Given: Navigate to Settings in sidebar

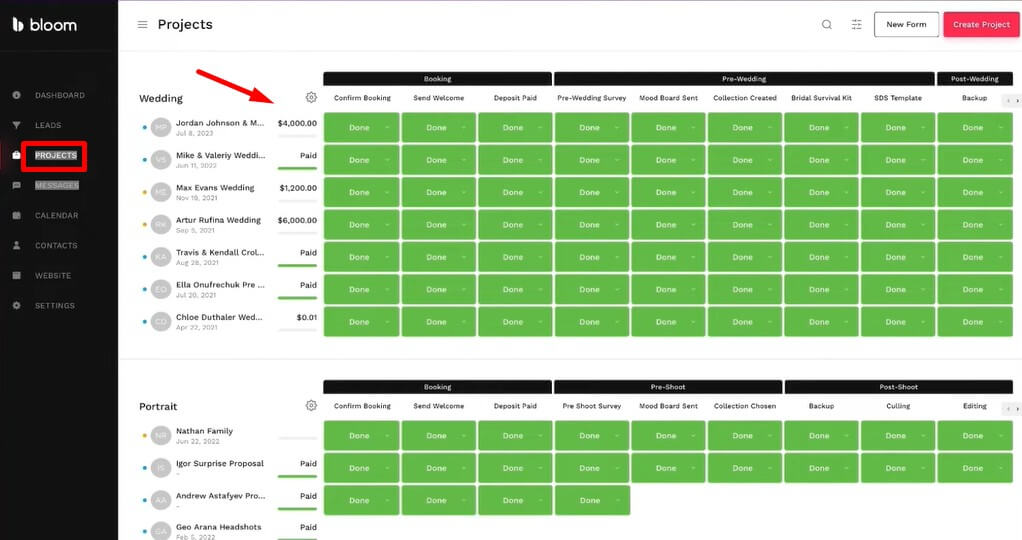Looking at the screenshot, I should coord(54,306).
